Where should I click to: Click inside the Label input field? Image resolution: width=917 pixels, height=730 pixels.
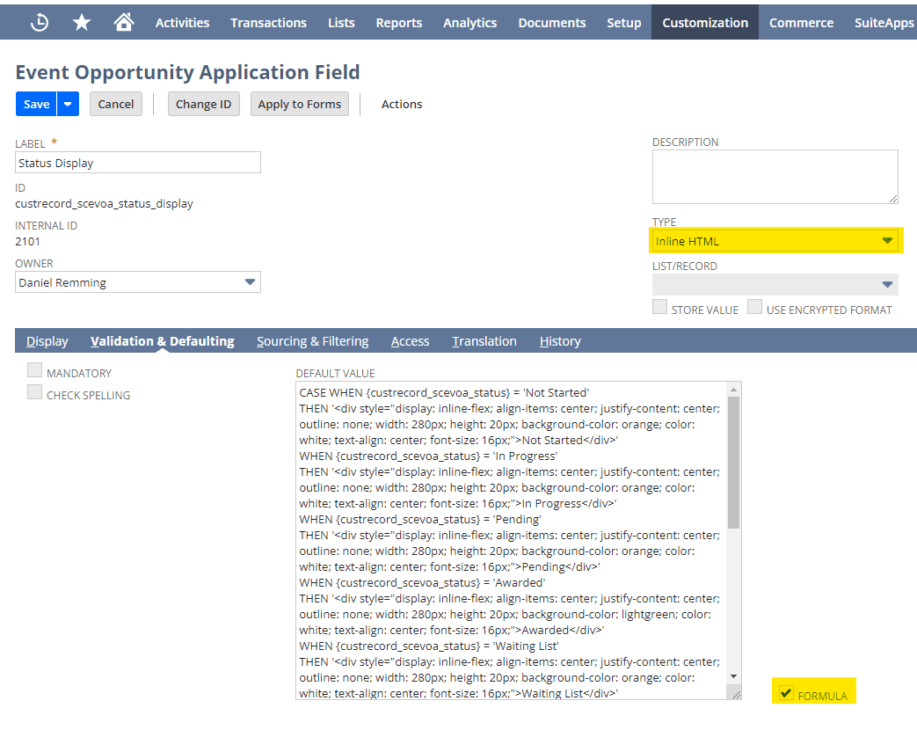coord(137,162)
